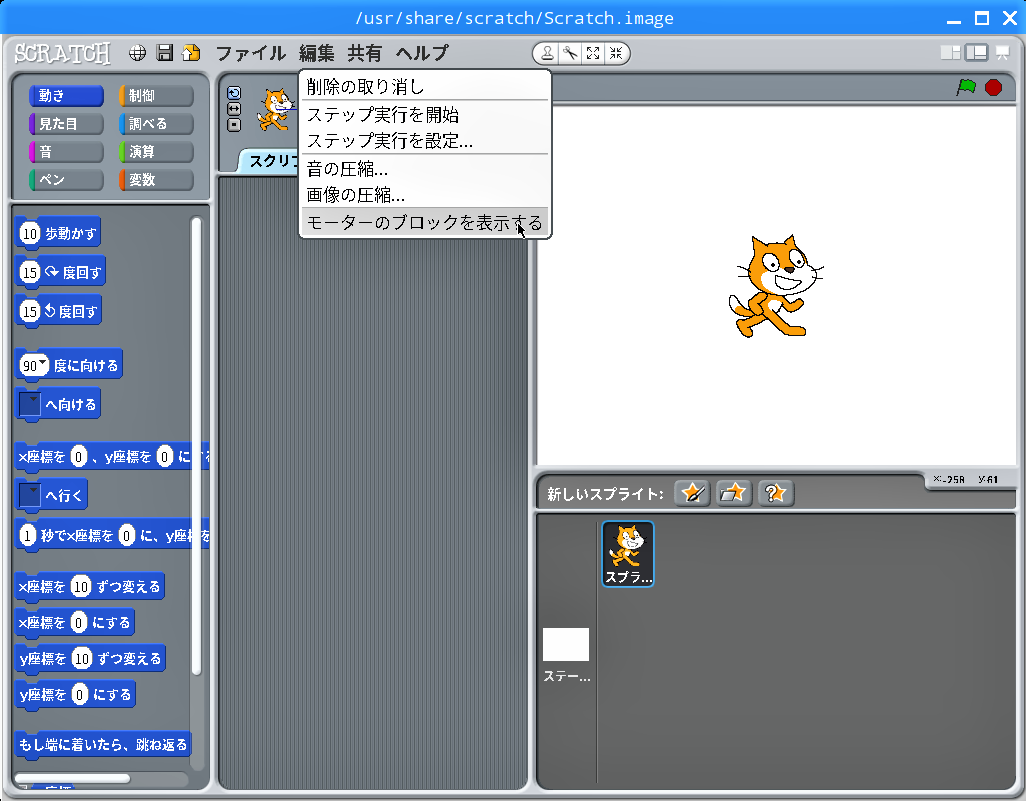Viewport: 1026px width, 801px height.
Task: Click the 度に向ける block label
Action: pyautogui.click(x=86, y=365)
